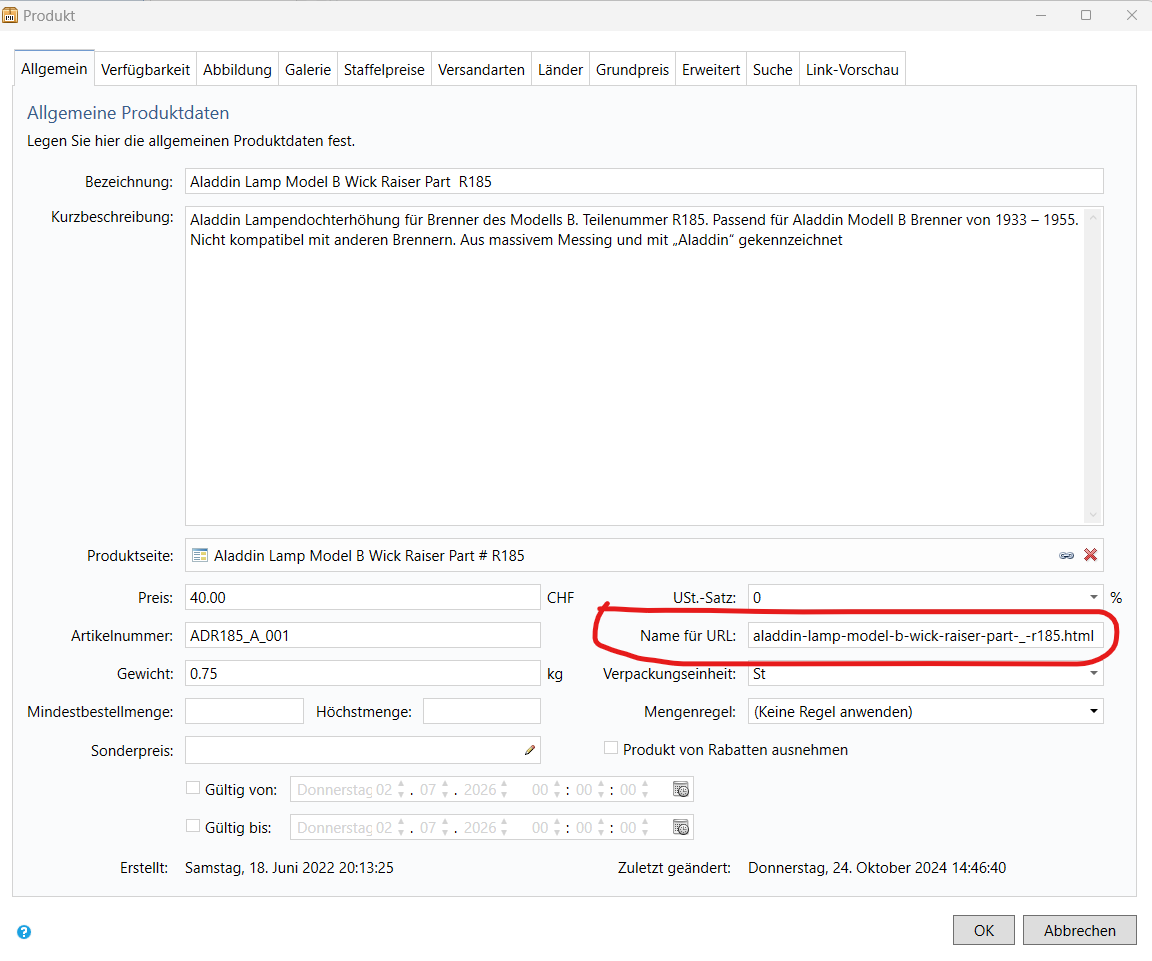This screenshot has width=1152, height=961.
Task: Open the Grundpreis tab
Action: point(633,70)
